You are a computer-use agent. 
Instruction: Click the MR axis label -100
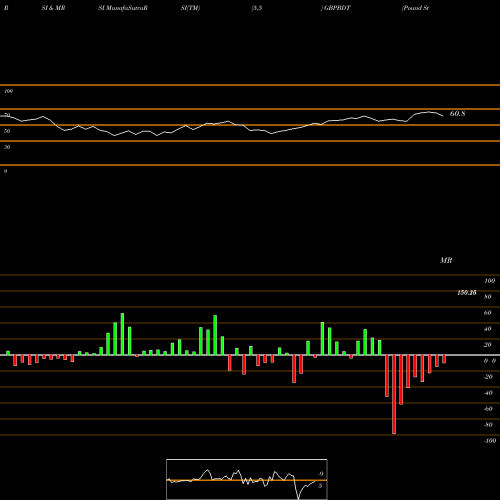(x=490, y=441)
